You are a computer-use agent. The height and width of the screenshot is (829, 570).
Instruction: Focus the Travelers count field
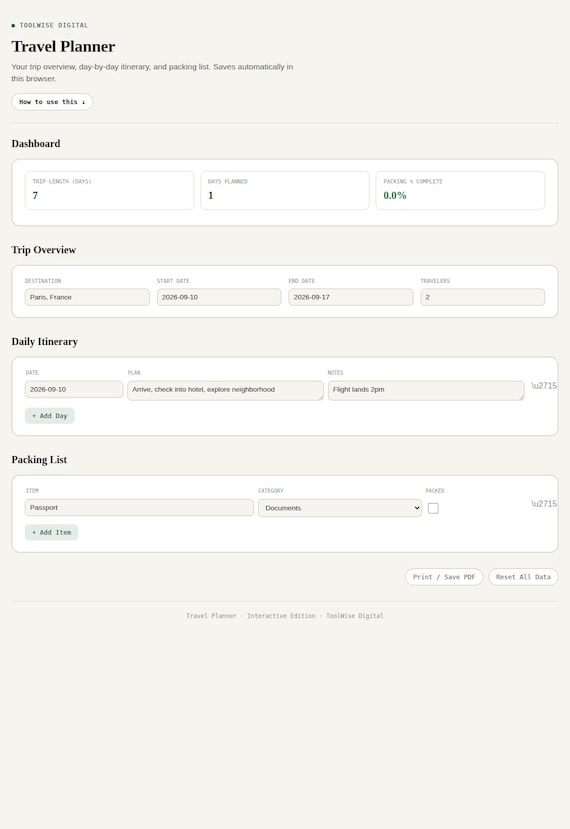[x=482, y=297]
